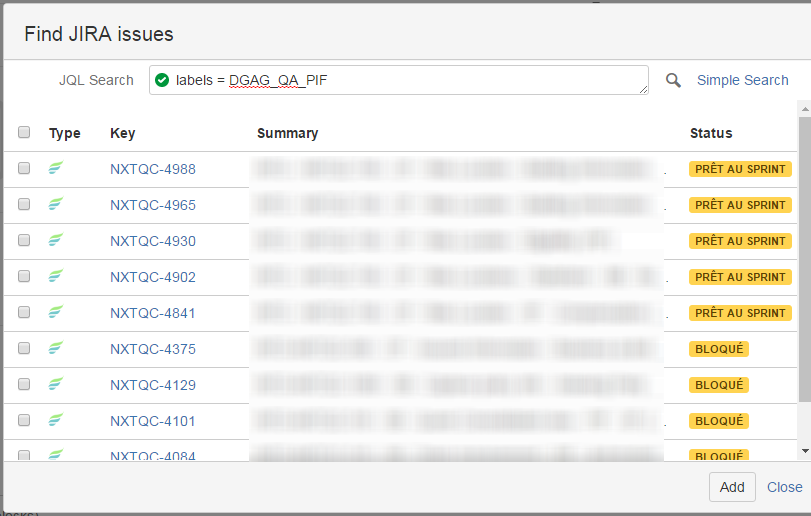Click the JQL Search label
Image resolution: width=811 pixels, height=516 pixels.
click(96, 80)
